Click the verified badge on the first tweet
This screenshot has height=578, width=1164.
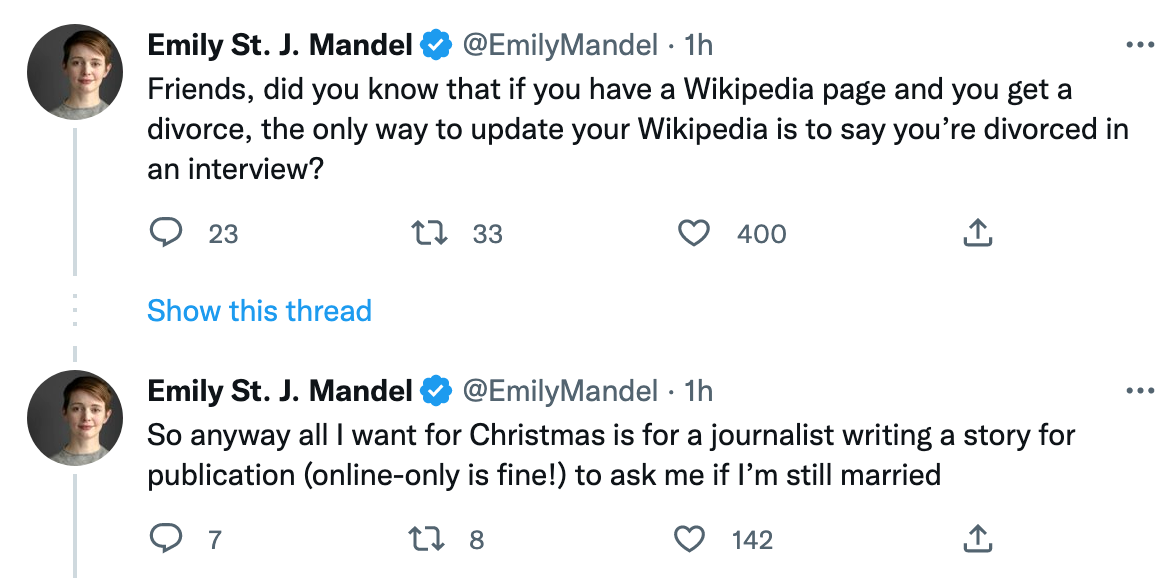tap(433, 42)
